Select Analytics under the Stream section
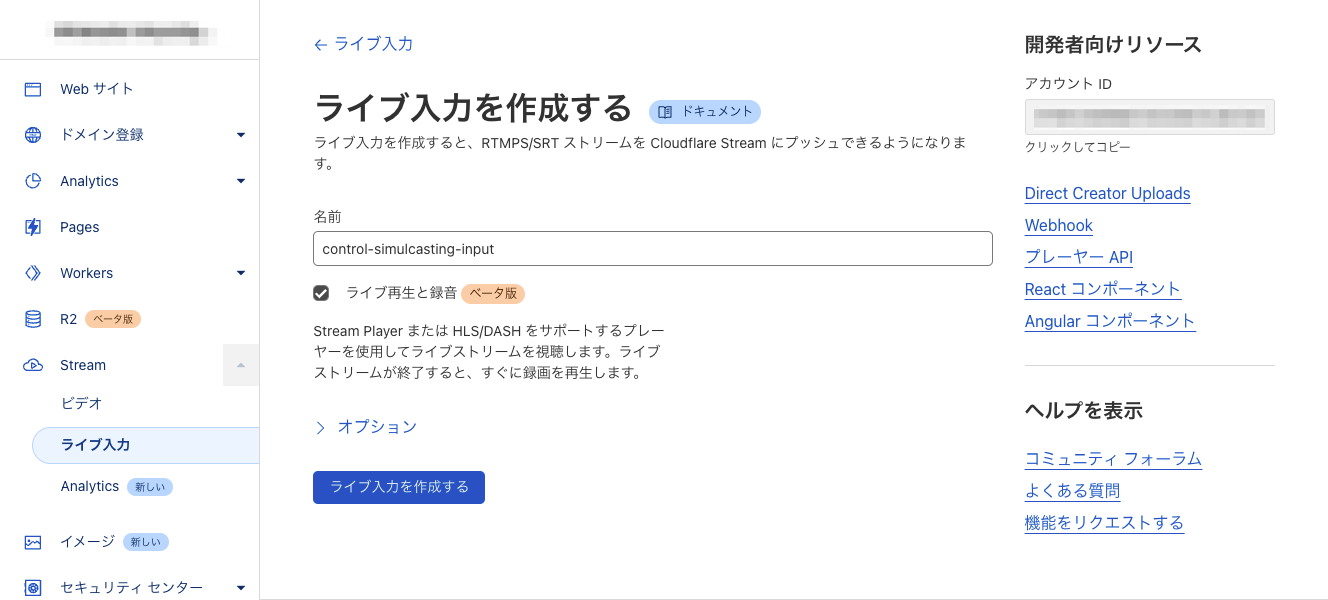Screen dimensions: 1328x600 [x=89, y=486]
